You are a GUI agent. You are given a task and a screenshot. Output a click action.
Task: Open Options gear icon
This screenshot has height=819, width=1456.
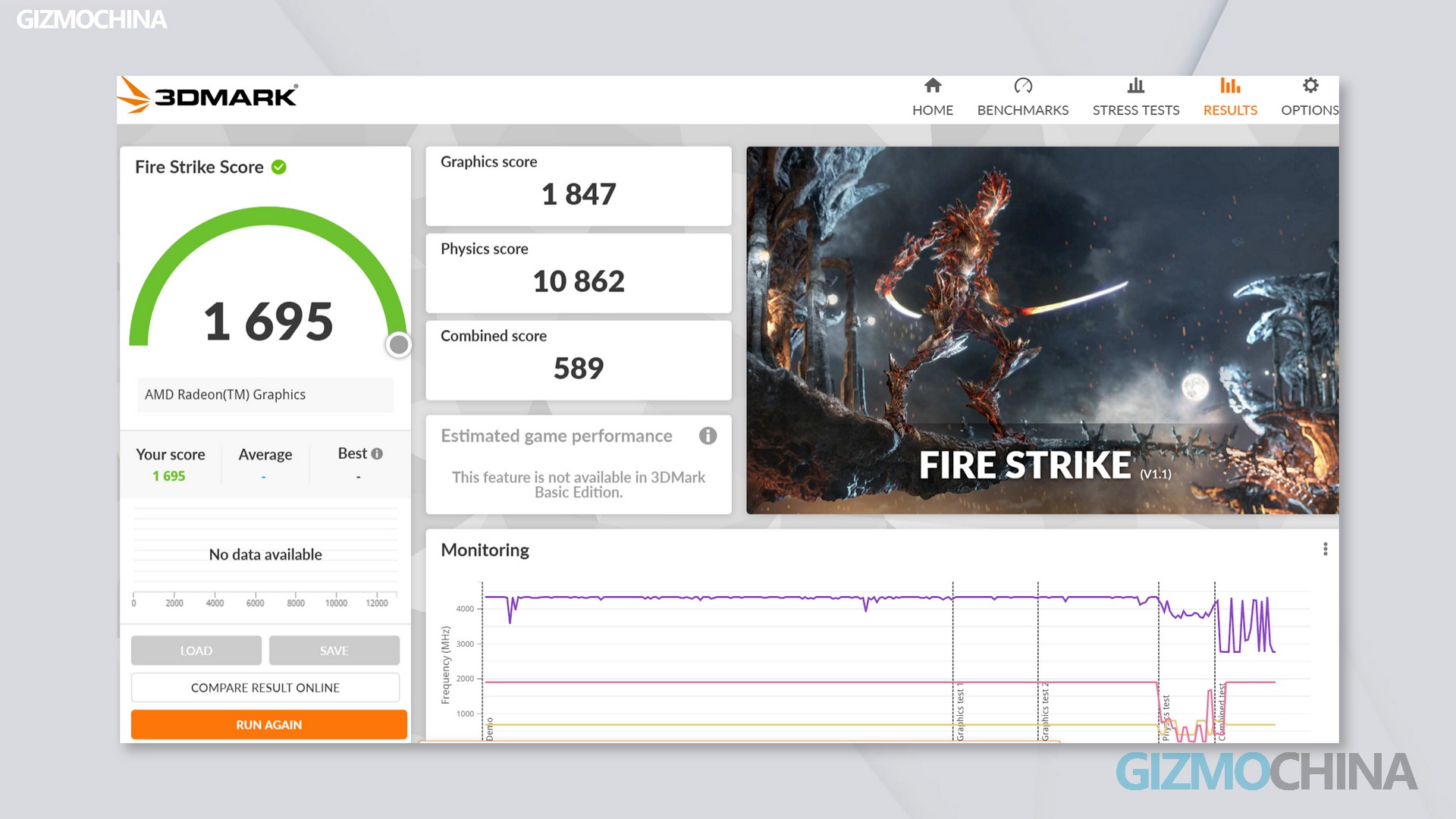1310,86
